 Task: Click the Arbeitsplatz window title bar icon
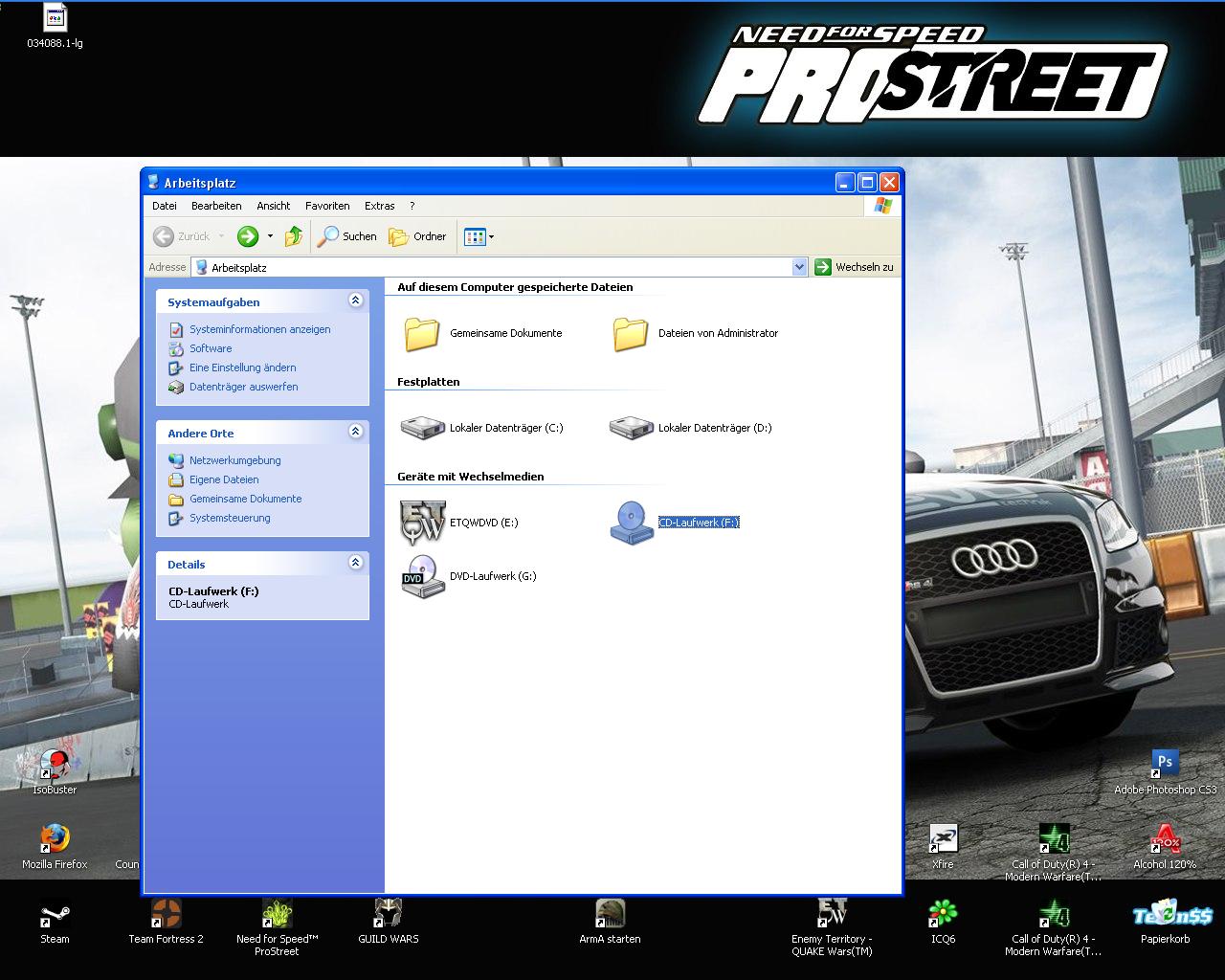[153, 182]
